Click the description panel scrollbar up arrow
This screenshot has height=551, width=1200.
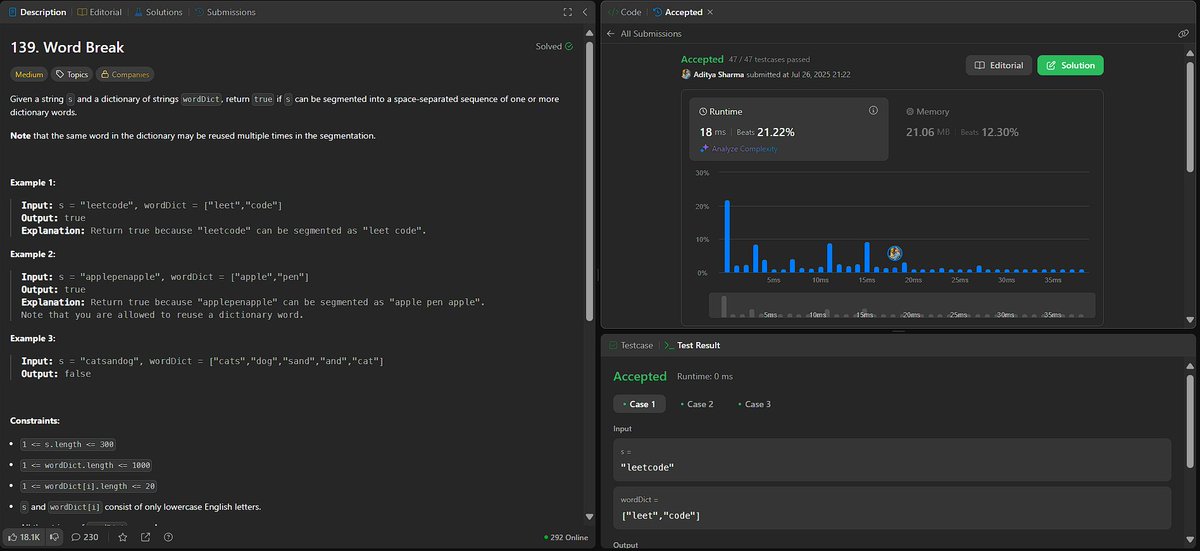coord(590,31)
